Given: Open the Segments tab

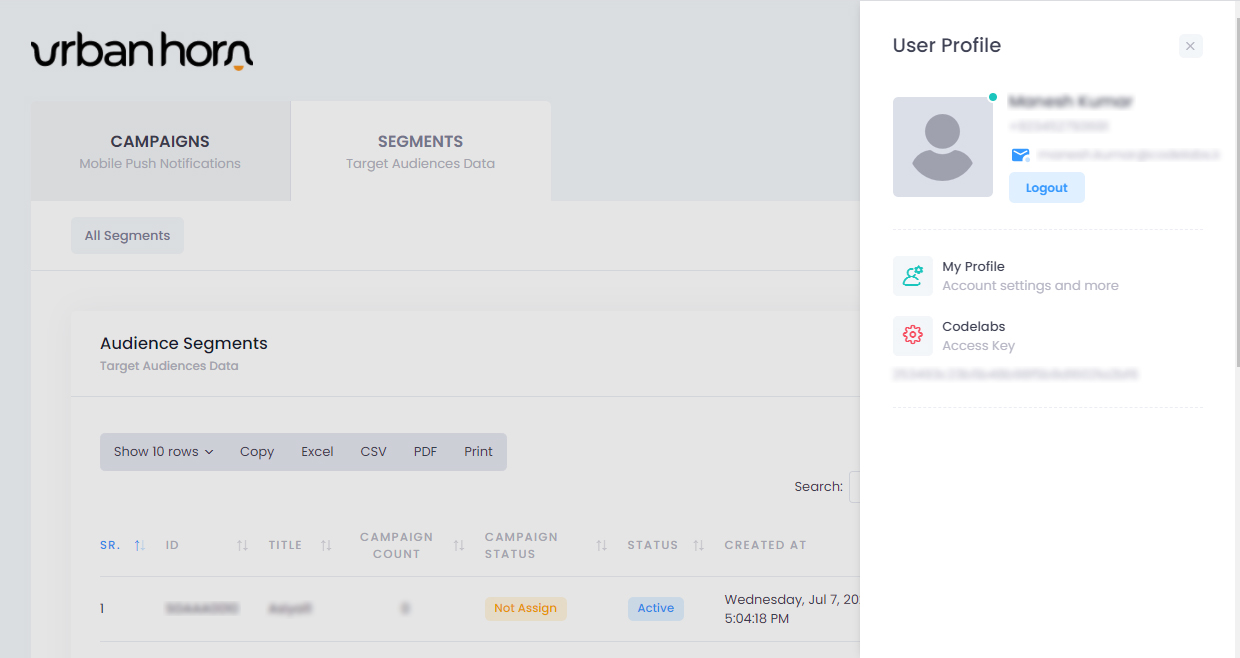Looking at the screenshot, I should tap(420, 151).
